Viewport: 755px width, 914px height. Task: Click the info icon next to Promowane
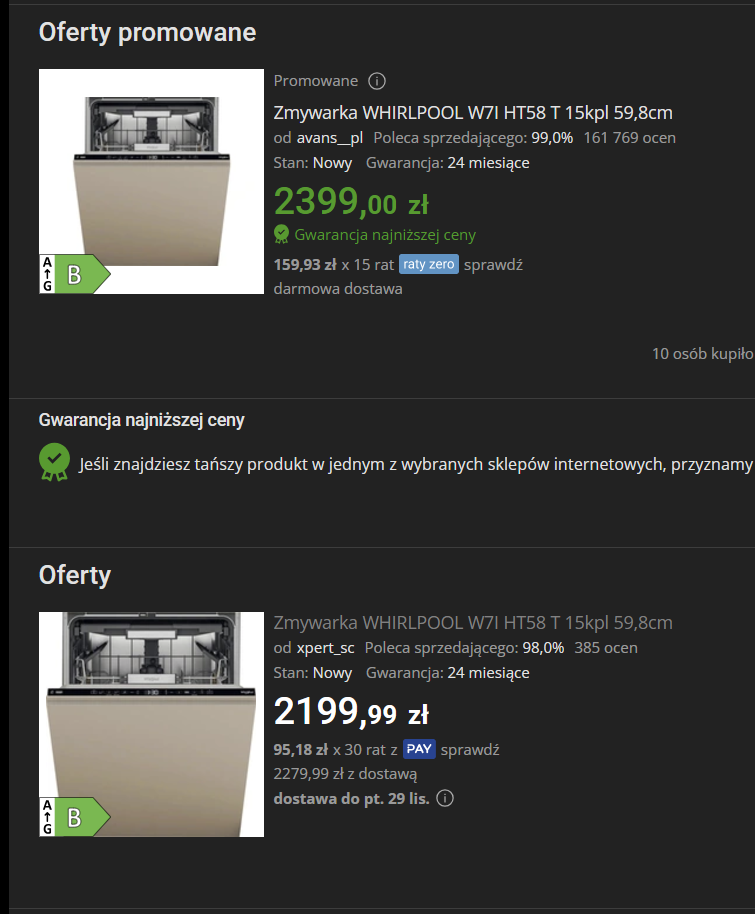[x=377, y=81]
